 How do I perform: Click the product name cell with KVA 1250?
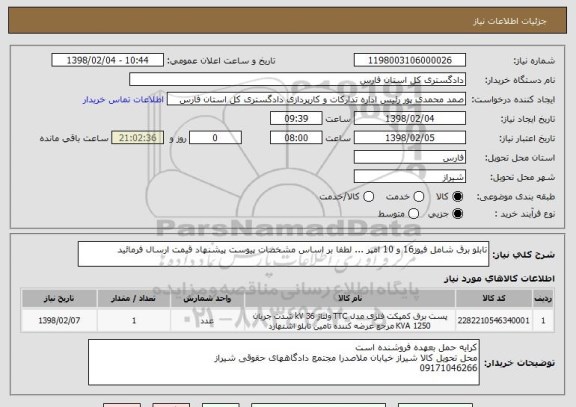point(350,321)
